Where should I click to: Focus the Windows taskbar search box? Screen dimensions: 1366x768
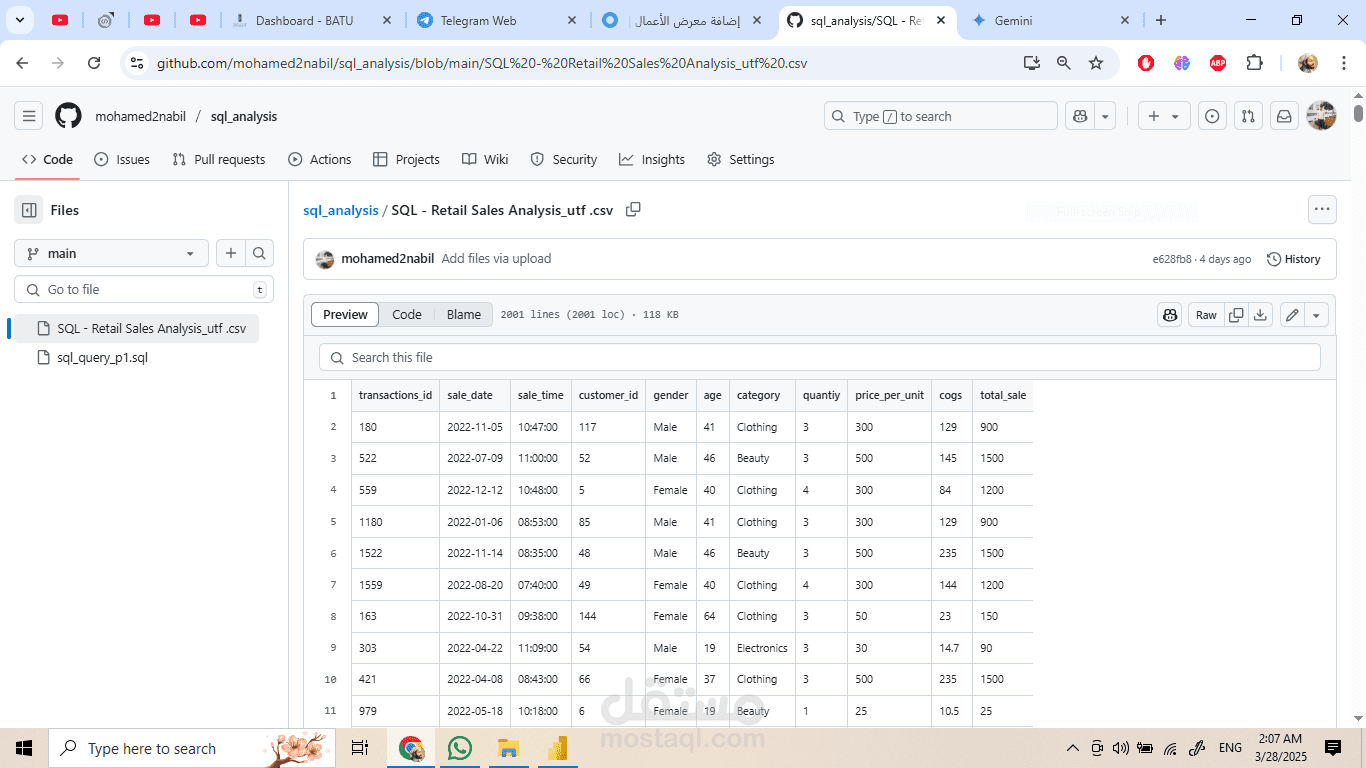coord(190,748)
